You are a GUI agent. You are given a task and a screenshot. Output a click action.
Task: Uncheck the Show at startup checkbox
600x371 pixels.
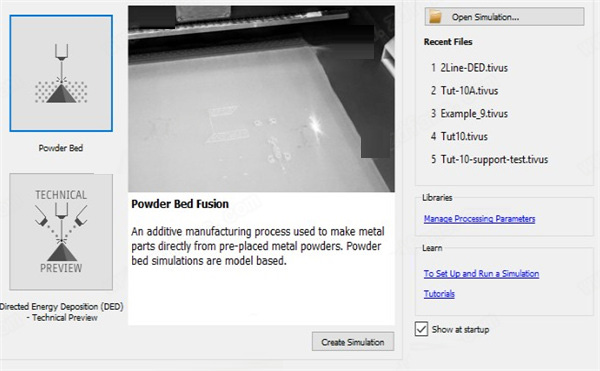[x=421, y=329]
